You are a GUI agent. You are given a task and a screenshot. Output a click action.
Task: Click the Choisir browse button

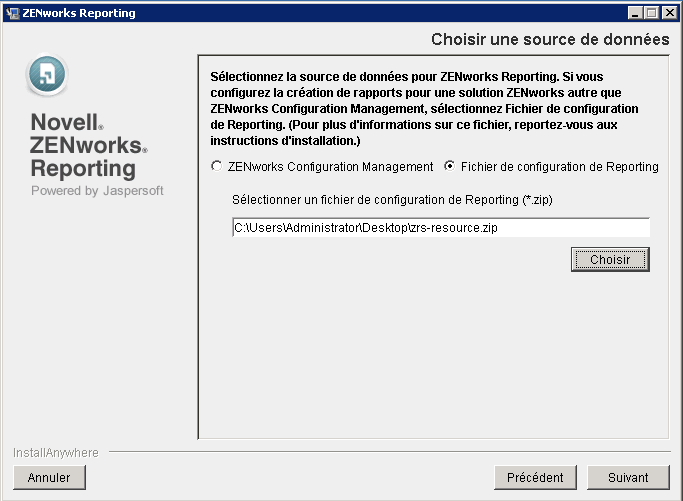point(610,260)
